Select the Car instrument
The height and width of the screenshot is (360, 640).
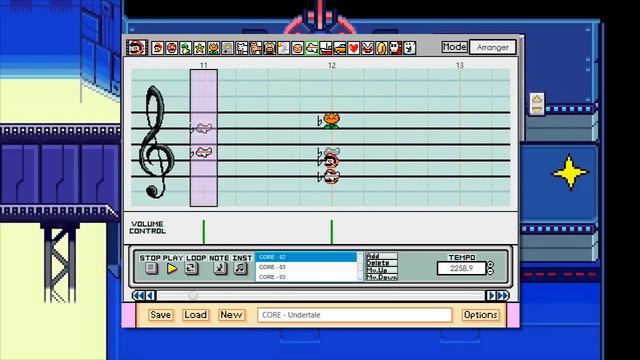(340, 48)
